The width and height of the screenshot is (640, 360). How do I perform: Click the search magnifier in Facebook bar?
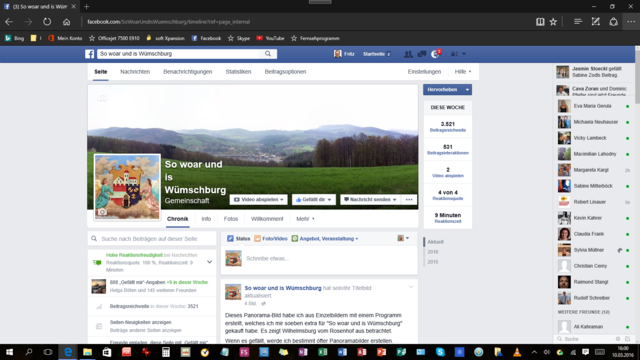(x=268, y=54)
